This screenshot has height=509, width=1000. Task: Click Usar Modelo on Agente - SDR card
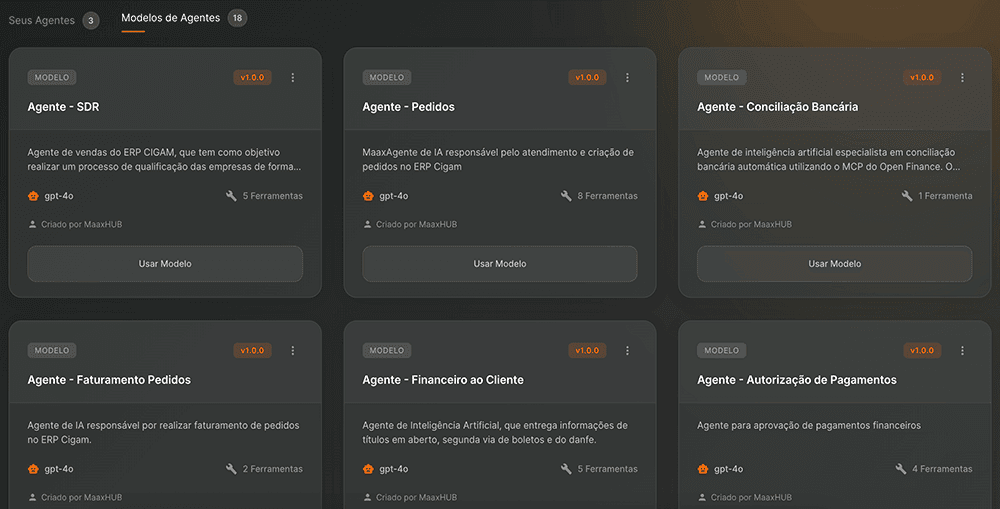pos(165,263)
